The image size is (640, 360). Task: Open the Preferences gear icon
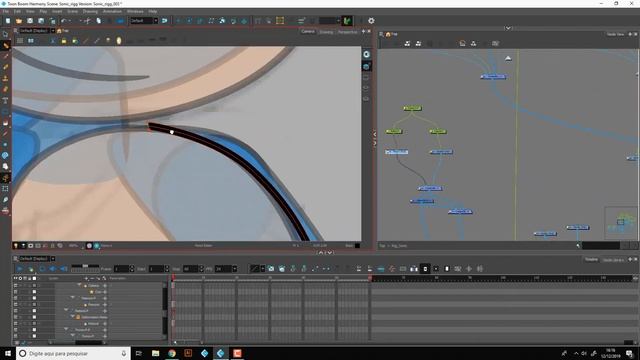click(371, 21)
